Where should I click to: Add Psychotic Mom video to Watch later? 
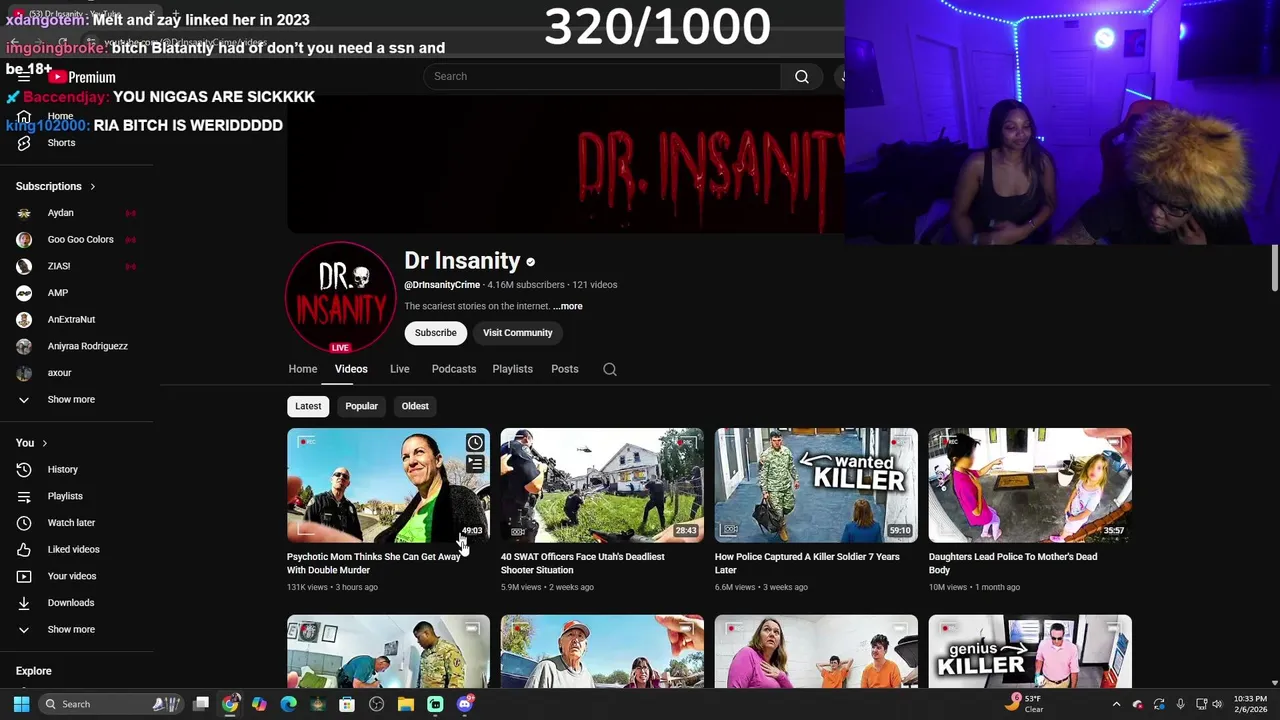click(x=475, y=443)
